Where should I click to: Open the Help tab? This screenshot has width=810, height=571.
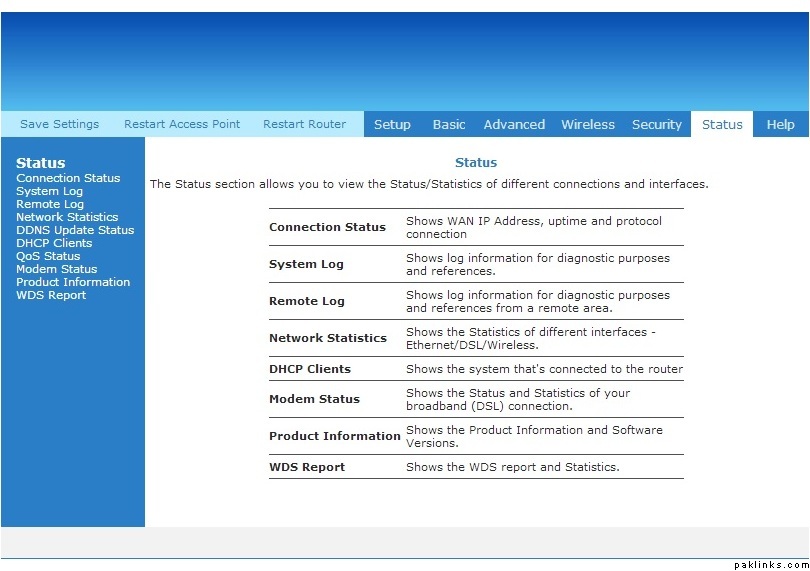[x=780, y=124]
